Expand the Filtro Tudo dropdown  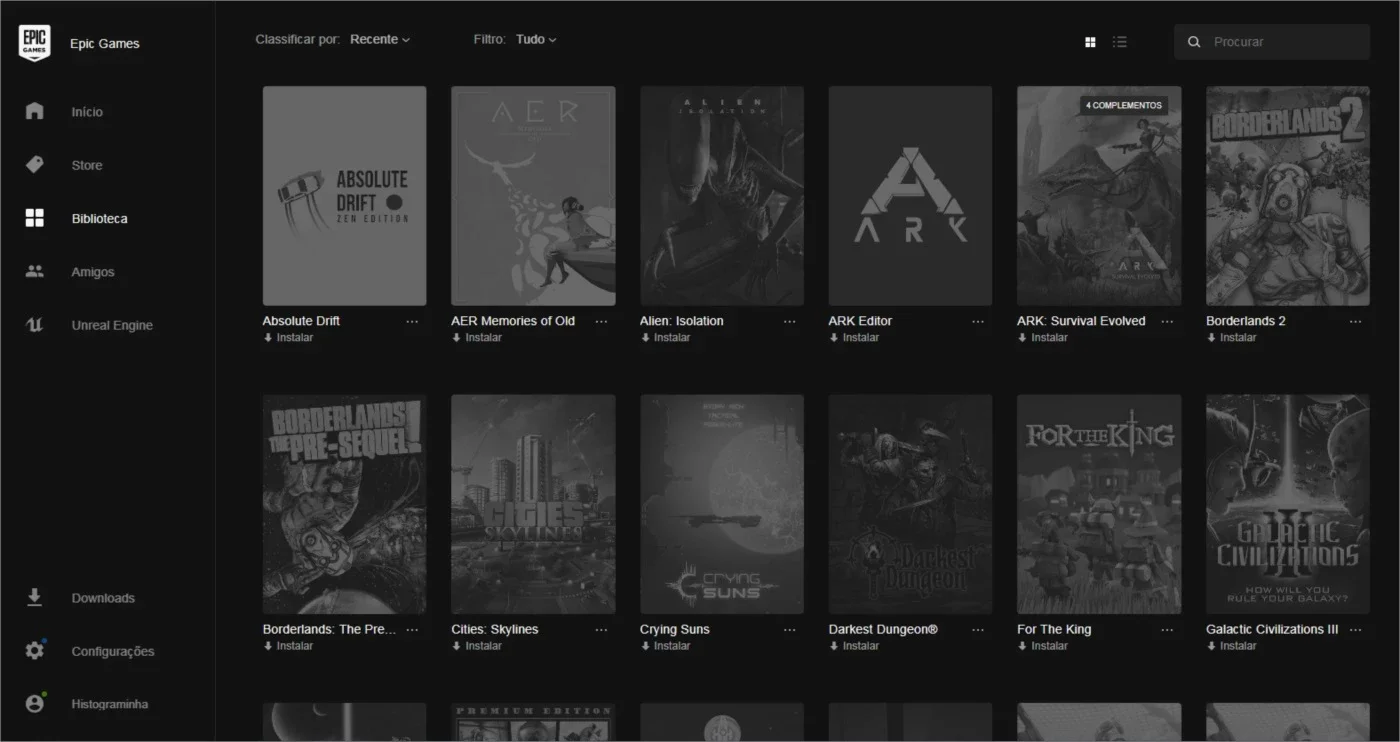click(x=536, y=39)
